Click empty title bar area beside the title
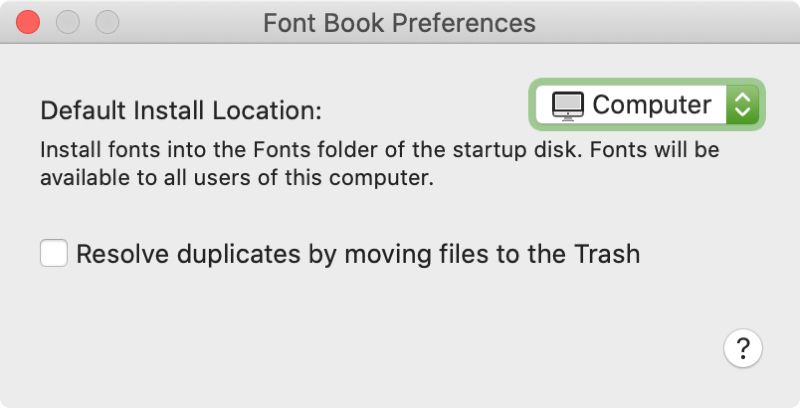The width and height of the screenshot is (800, 408). click(x=663, y=23)
